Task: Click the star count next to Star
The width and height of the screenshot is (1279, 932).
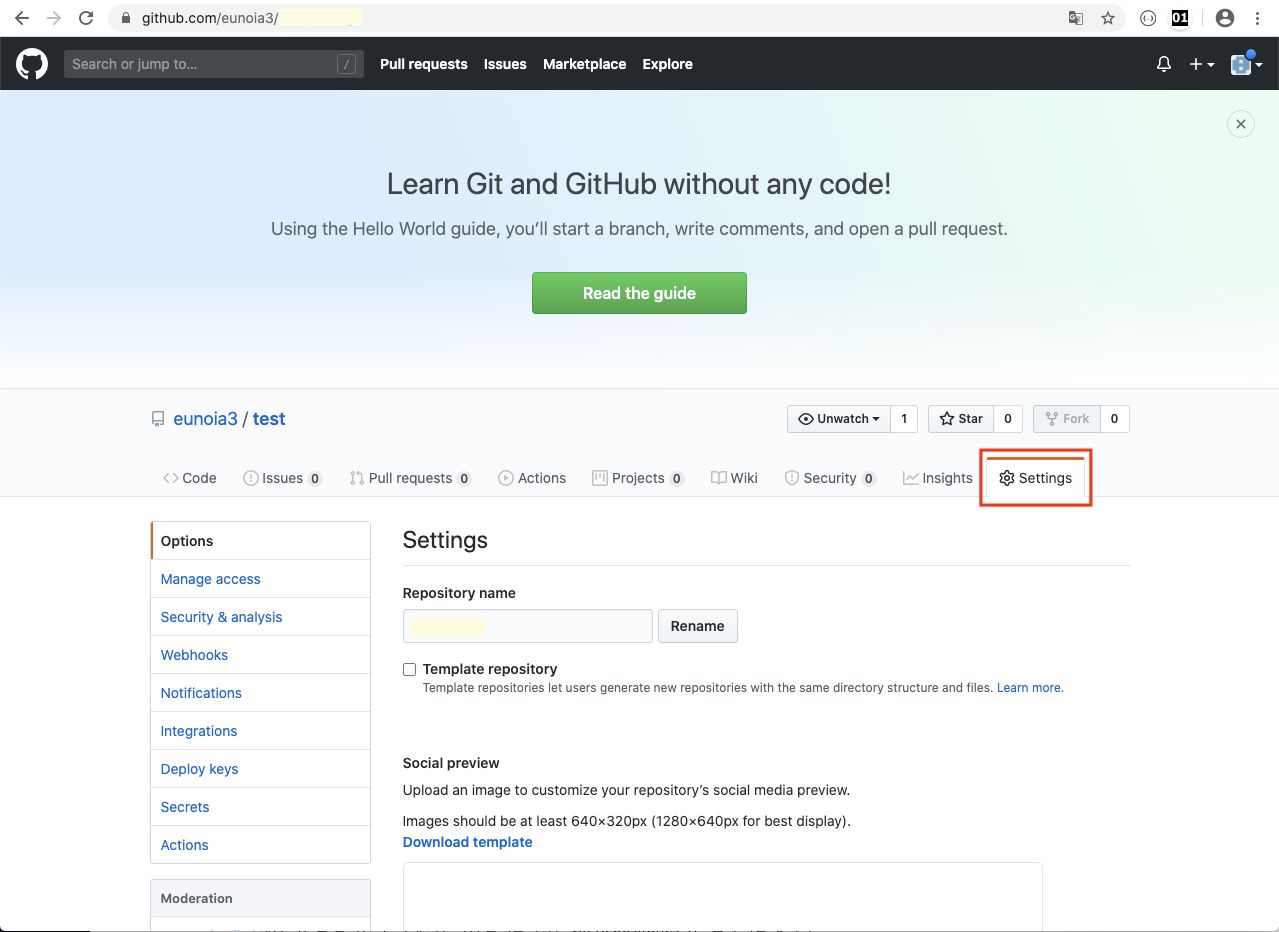Action: [x=1007, y=419]
